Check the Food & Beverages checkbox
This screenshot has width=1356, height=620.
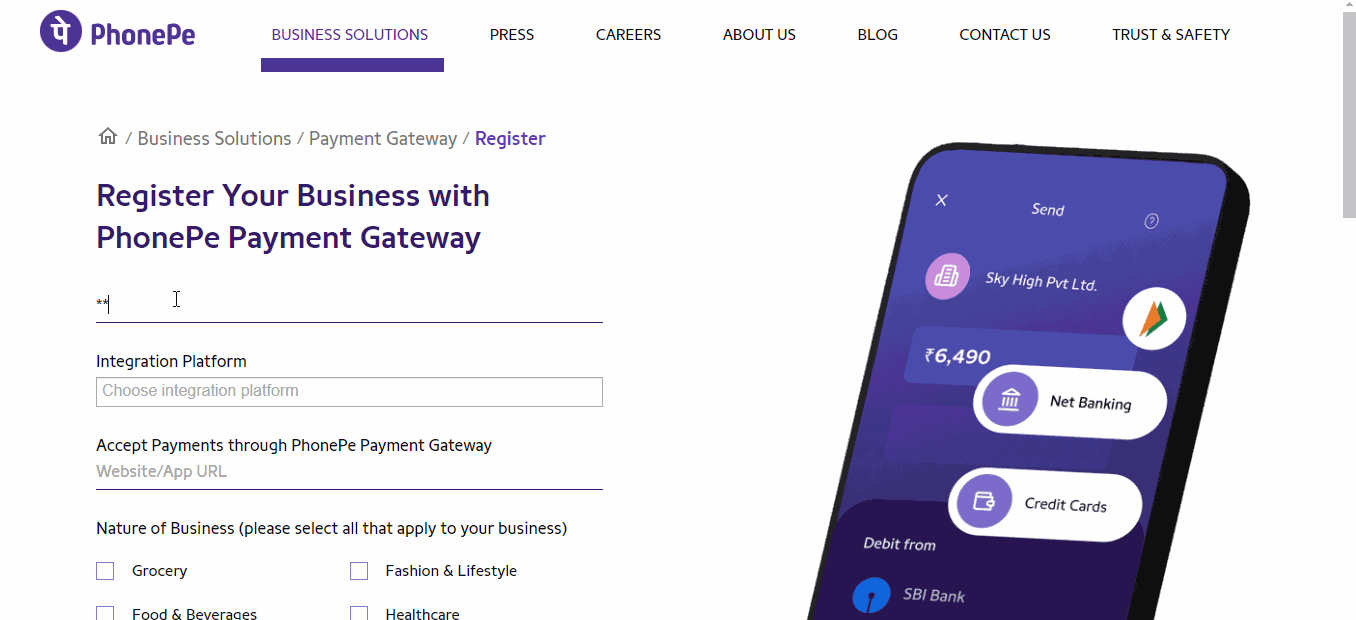pyautogui.click(x=105, y=612)
